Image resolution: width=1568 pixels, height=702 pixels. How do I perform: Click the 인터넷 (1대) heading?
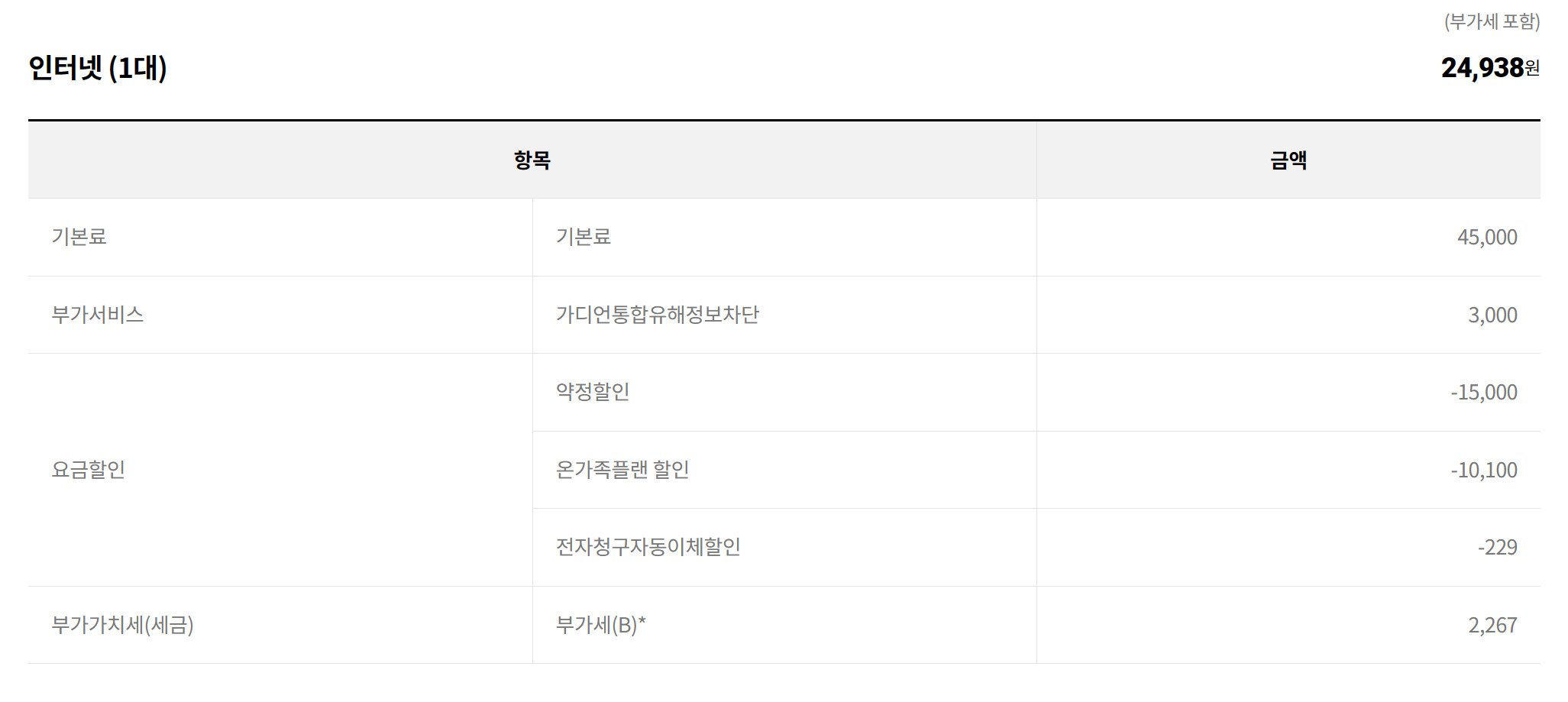click(98, 68)
